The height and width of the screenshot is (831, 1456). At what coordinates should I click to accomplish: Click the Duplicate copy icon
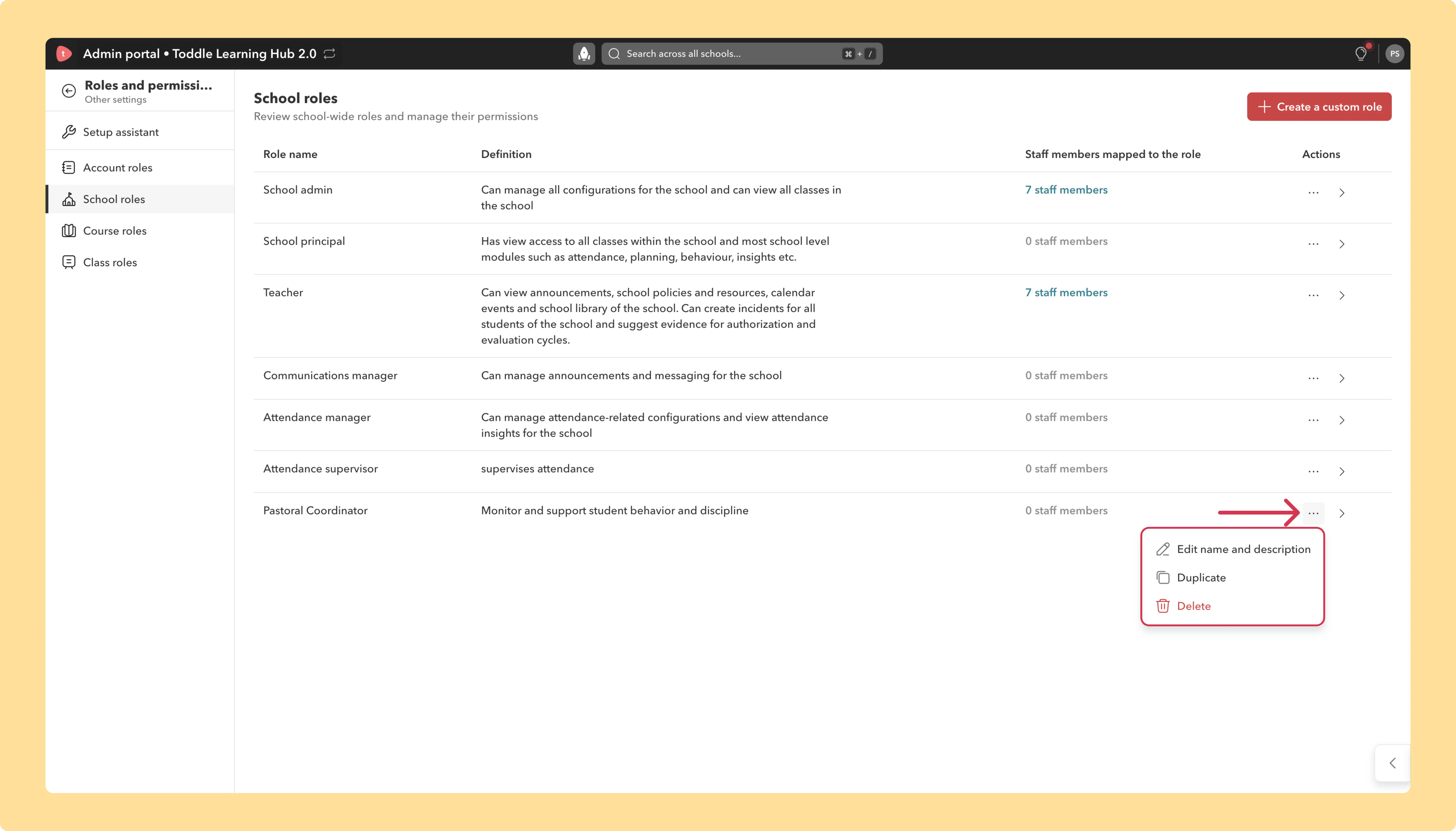1163,578
